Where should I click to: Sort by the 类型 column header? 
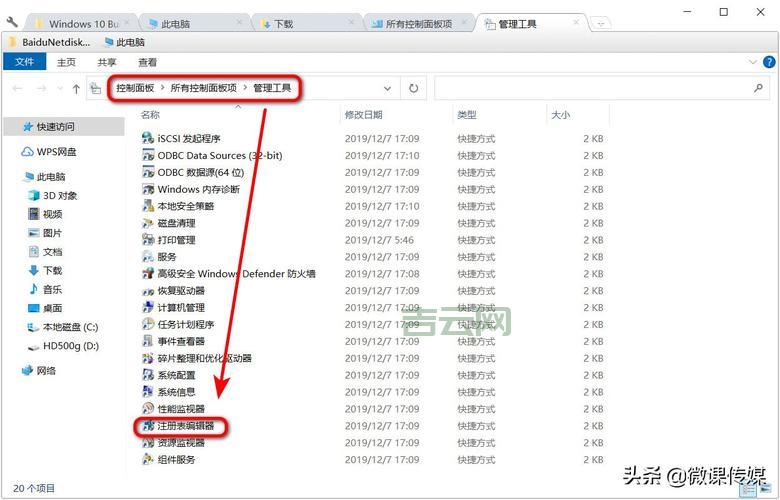[467, 115]
